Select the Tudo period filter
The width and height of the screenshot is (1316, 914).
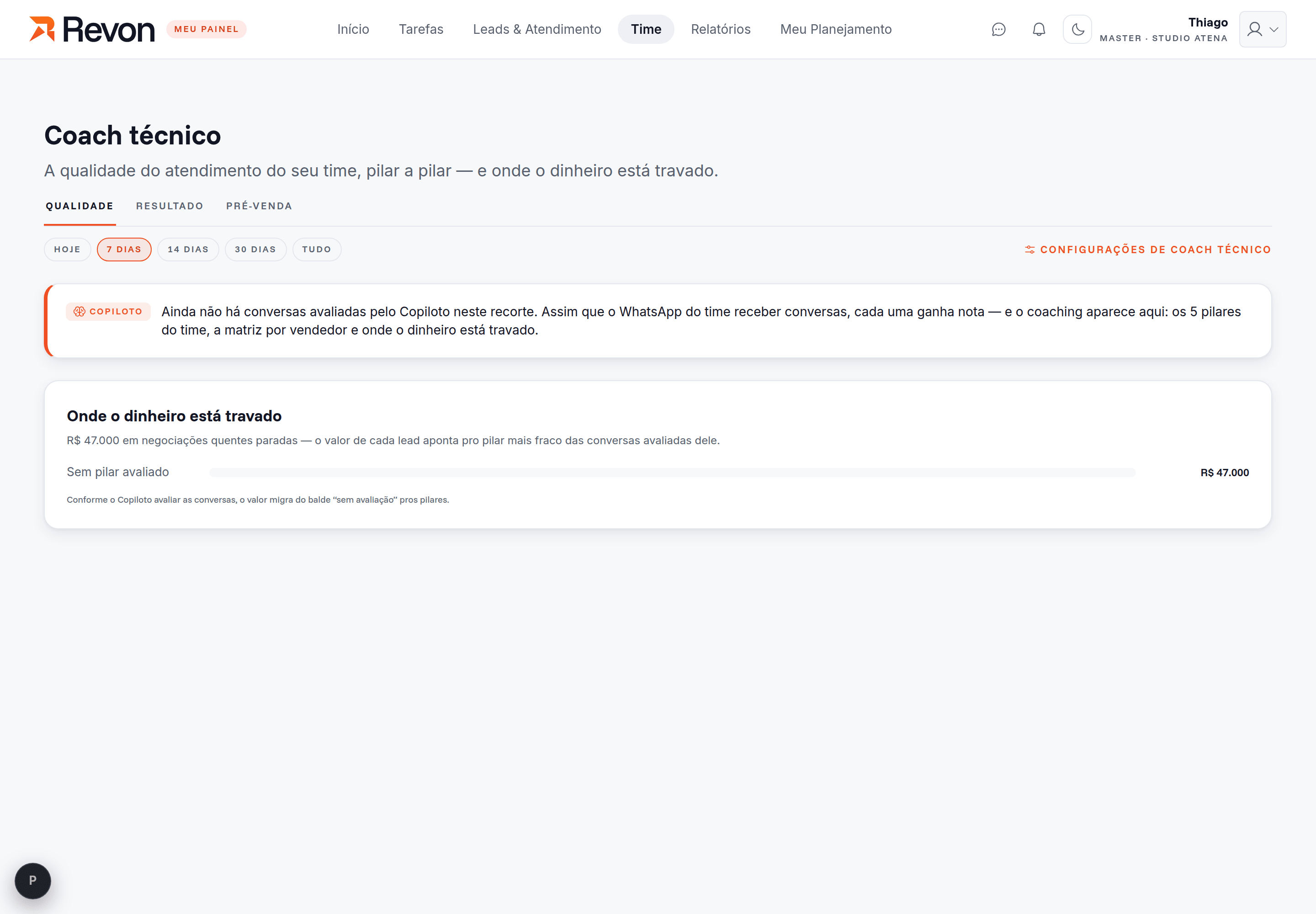pos(317,249)
